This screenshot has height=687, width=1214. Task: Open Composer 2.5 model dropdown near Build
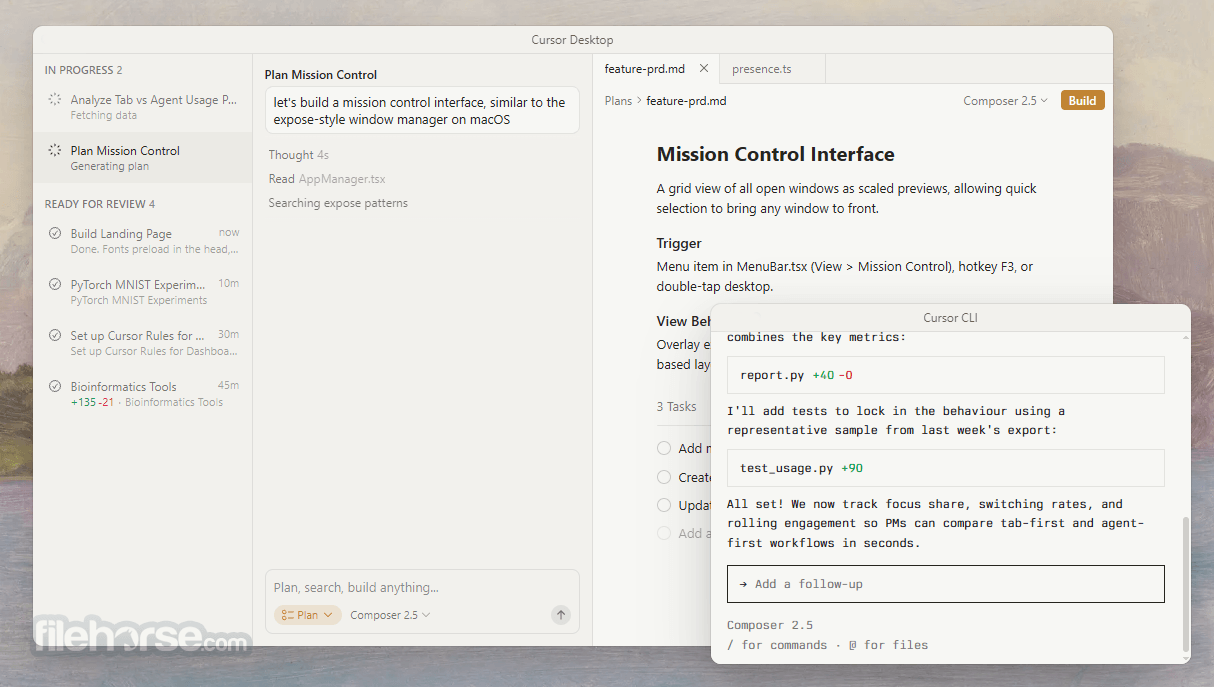[1005, 101]
